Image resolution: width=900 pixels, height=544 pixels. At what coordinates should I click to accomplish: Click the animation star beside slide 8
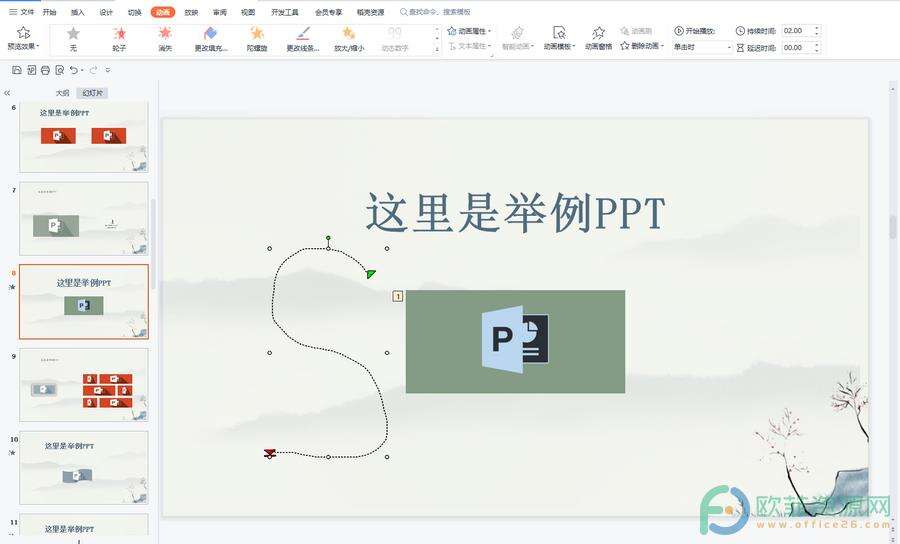(x=13, y=287)
